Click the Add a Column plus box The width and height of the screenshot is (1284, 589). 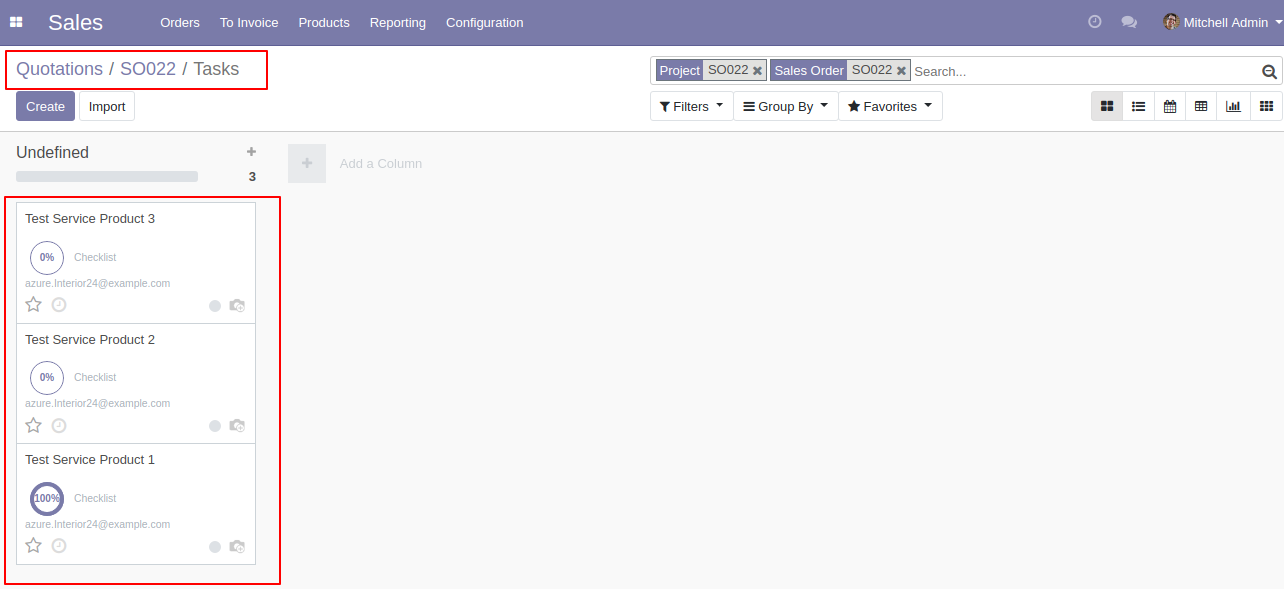pyautogui.click(x=307, y=163)
